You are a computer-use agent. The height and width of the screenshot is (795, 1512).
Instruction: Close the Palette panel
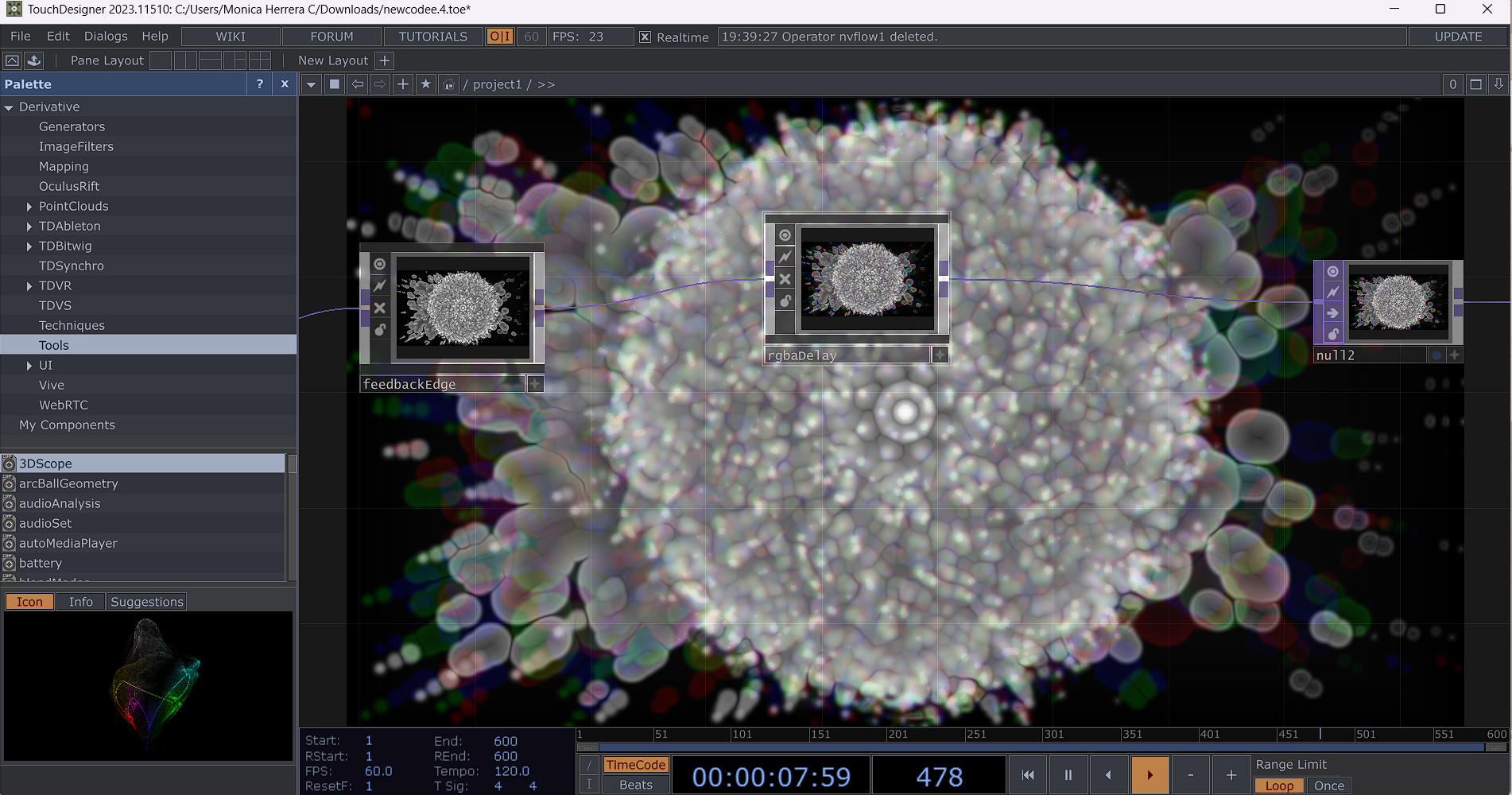[285, 83]
